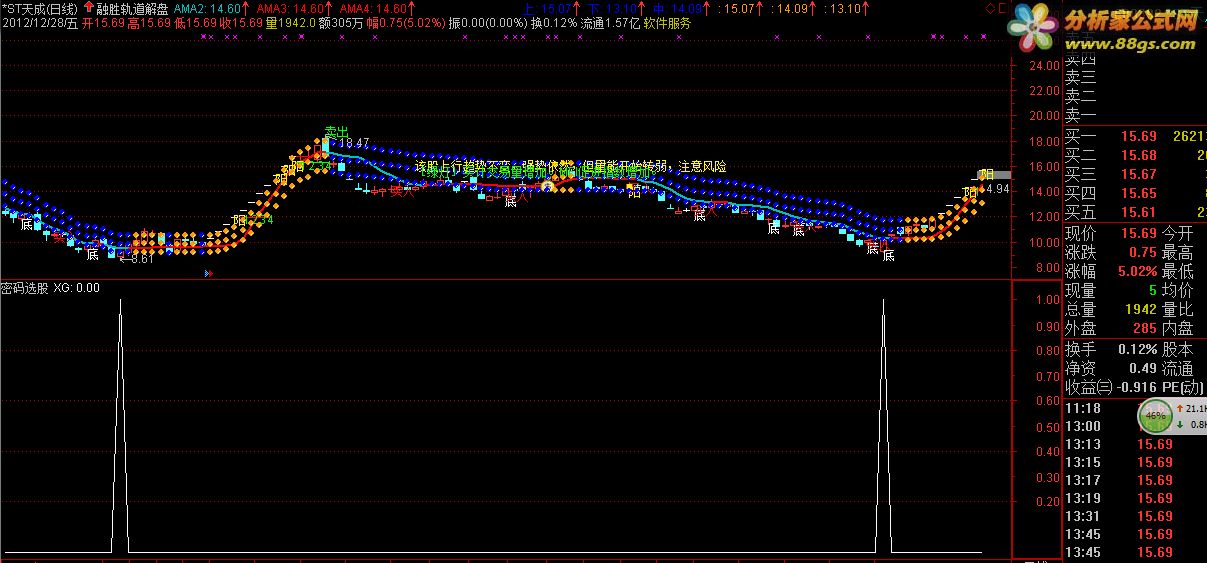Click the 11:18 trade tick row
1207x563 pixels.
click(x=1135, y=408)
